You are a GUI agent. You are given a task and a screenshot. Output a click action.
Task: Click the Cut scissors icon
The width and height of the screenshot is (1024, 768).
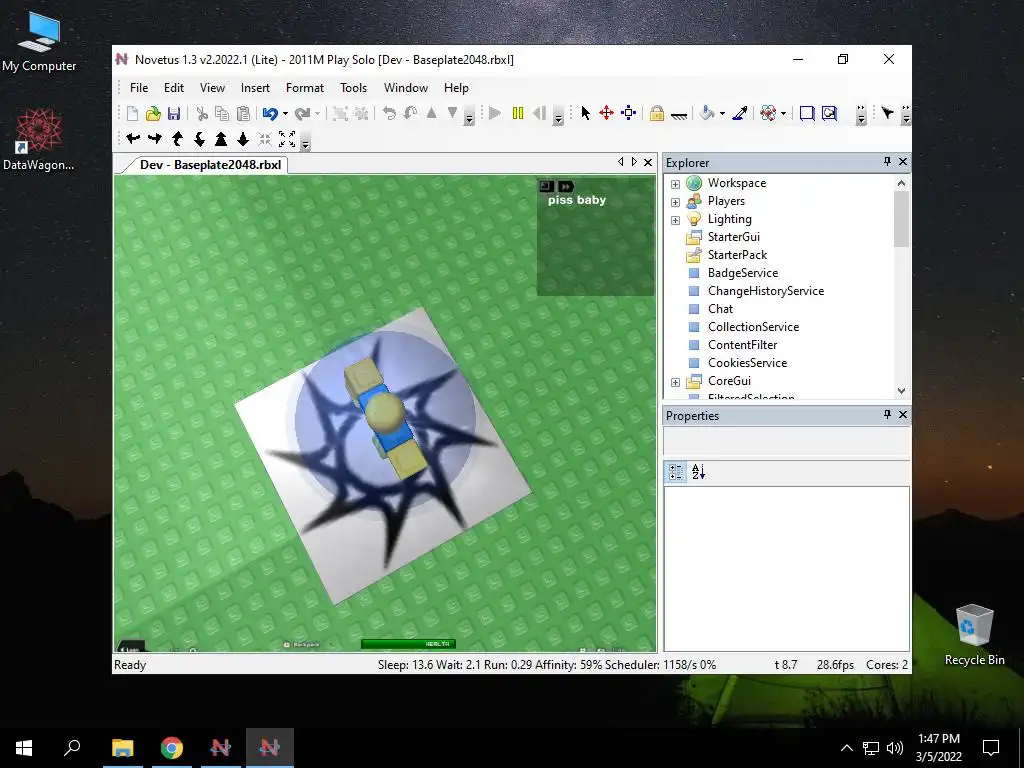pos(202,114)
